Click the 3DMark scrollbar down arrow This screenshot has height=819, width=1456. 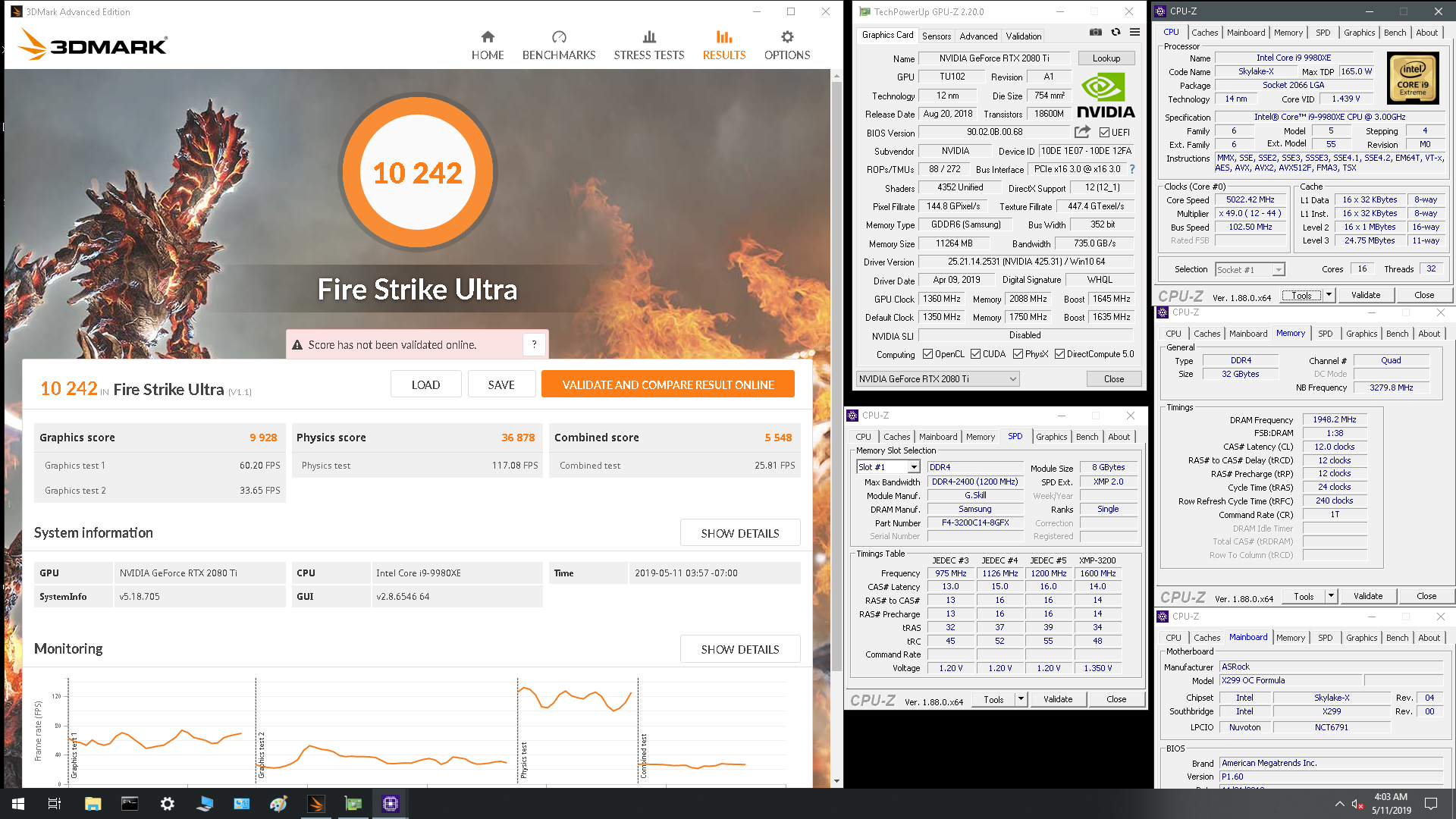pos(836,781)
